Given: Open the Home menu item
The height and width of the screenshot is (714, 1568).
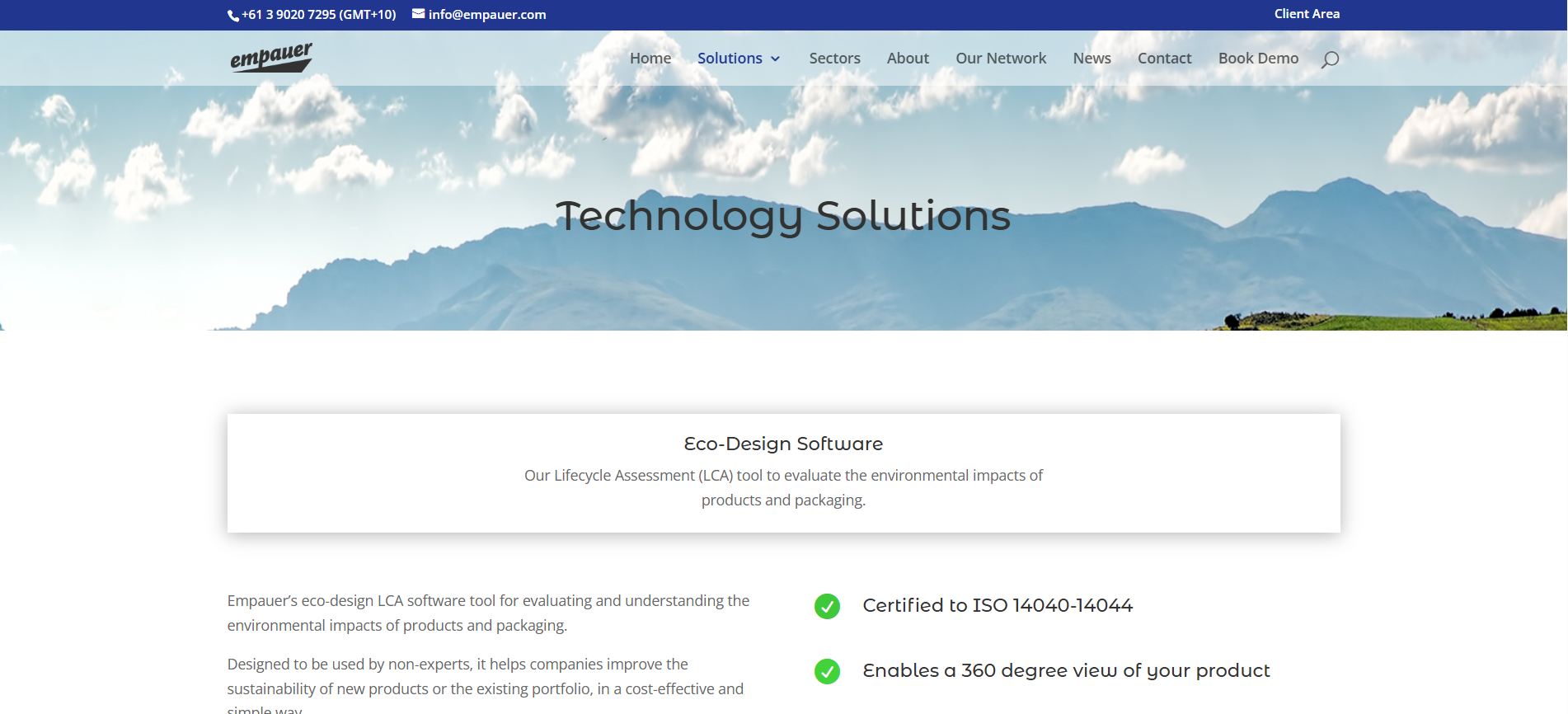Looking at the screenshot, I should pyautogui.click(x=650, y=59).
